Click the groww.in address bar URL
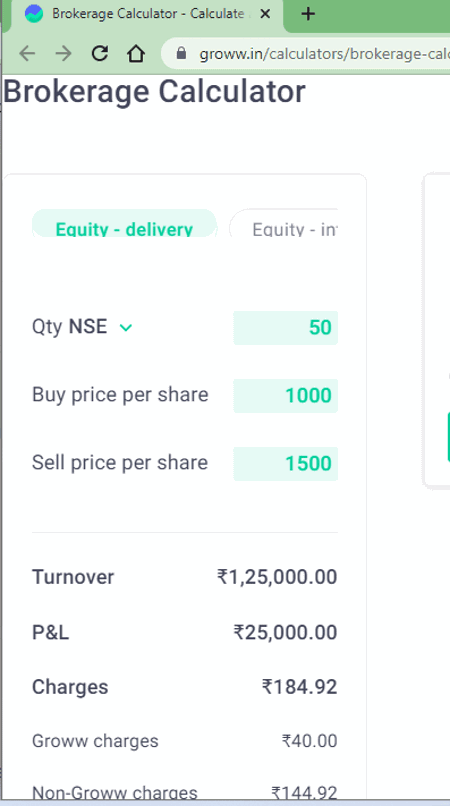Viewport: 450px width, 806px height. [324, 53]
